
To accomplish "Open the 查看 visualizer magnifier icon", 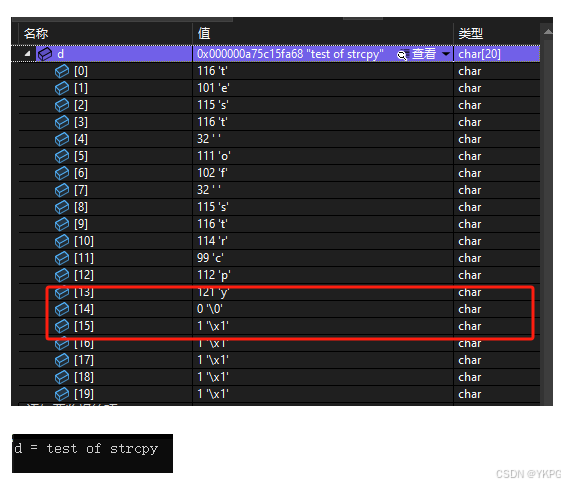I will 402,55.
